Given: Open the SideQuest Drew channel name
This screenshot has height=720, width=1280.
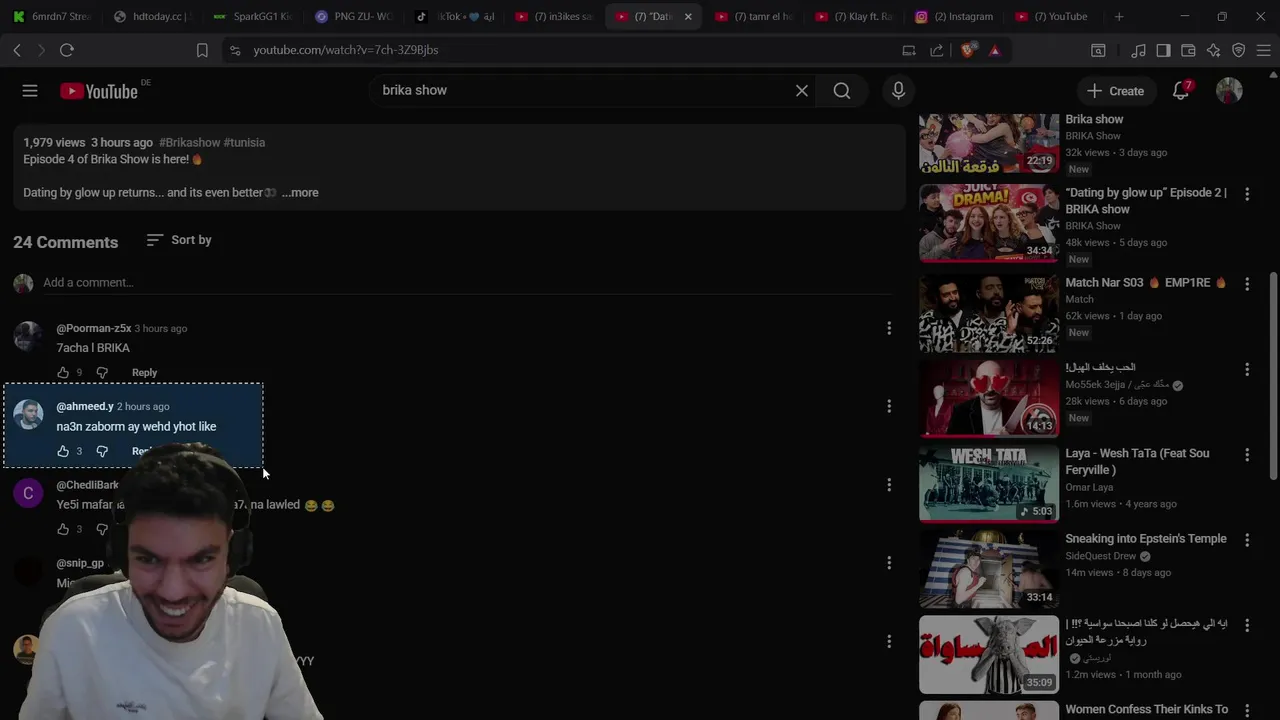Looking at the screenshot, I should pyautogui.click(x=1101, y=556).
